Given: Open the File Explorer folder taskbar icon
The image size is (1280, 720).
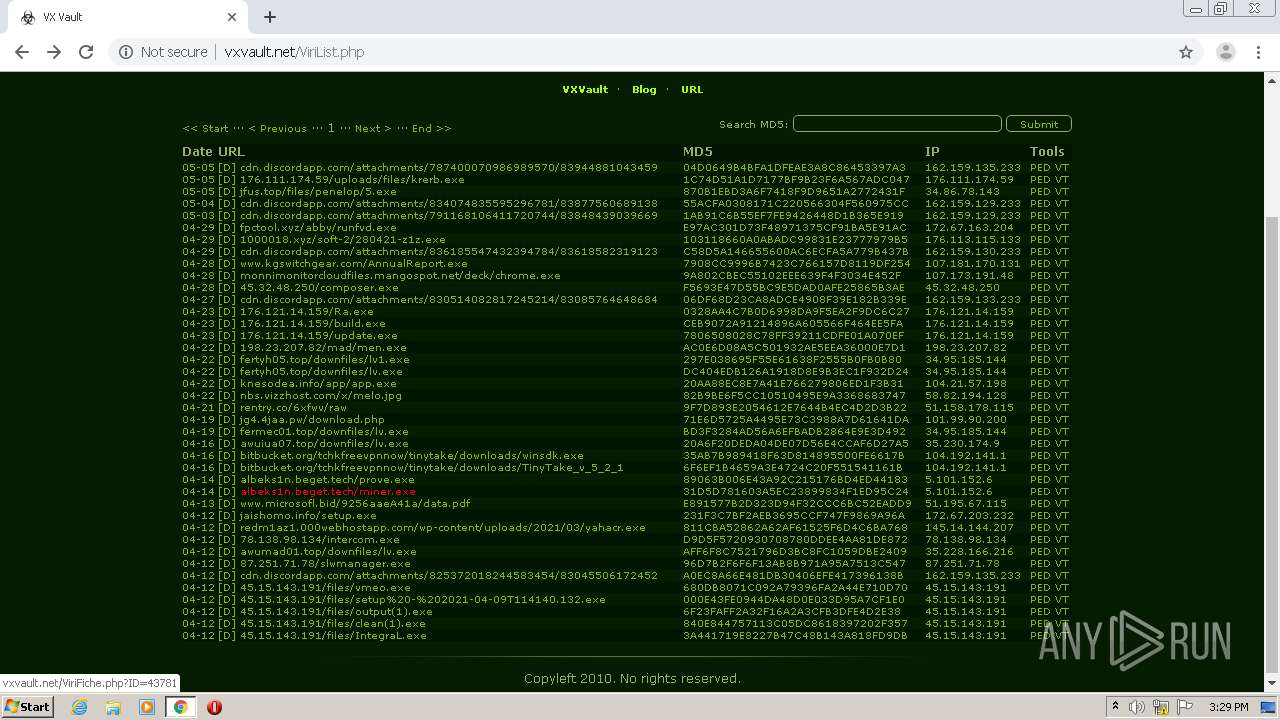Looking at the screenshot, I should click(113, 707).
